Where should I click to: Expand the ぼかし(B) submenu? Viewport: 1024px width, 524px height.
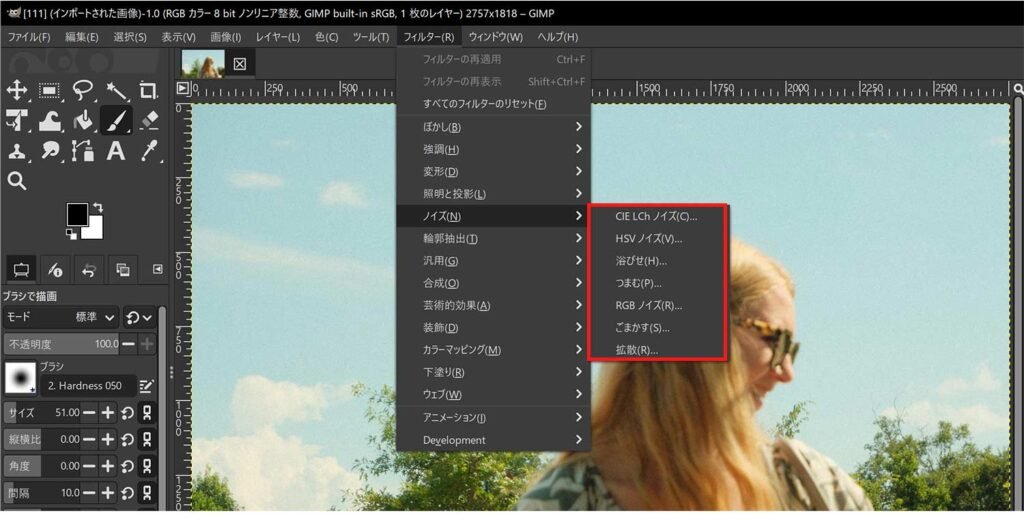click(x=493, y=127)
